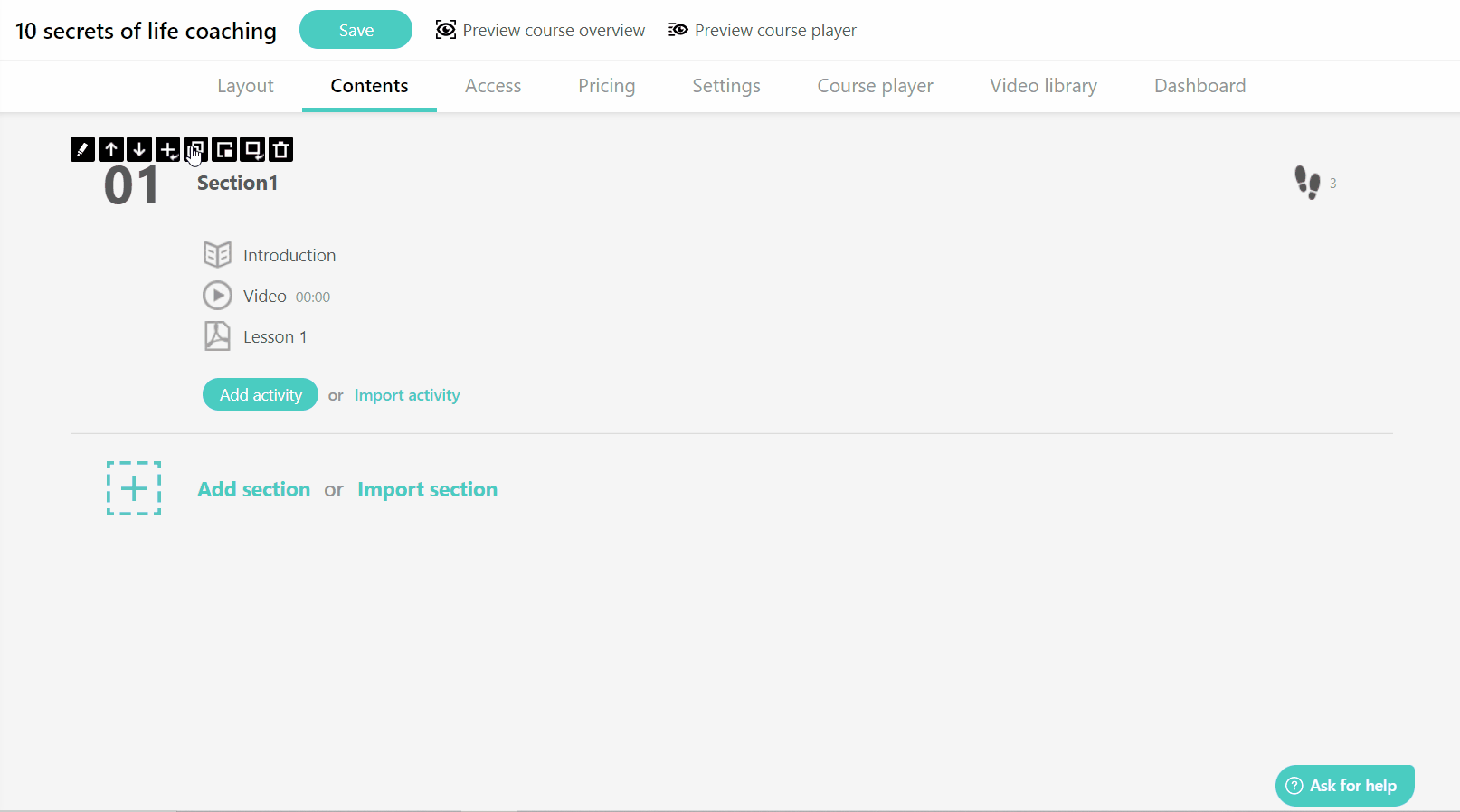Click the eye icon of Preview course player

(678, 30)
